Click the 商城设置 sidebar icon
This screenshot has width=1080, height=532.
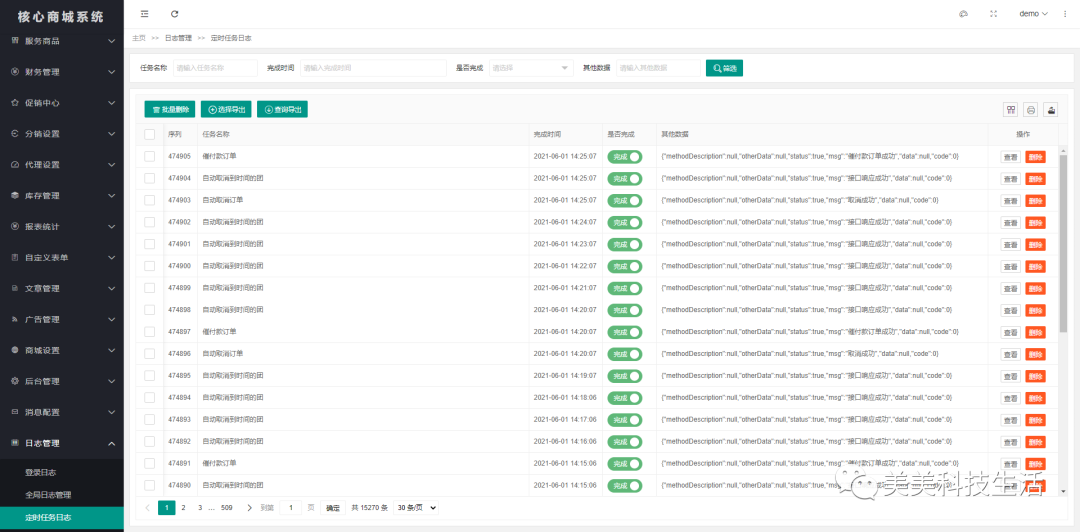point(15,350)
